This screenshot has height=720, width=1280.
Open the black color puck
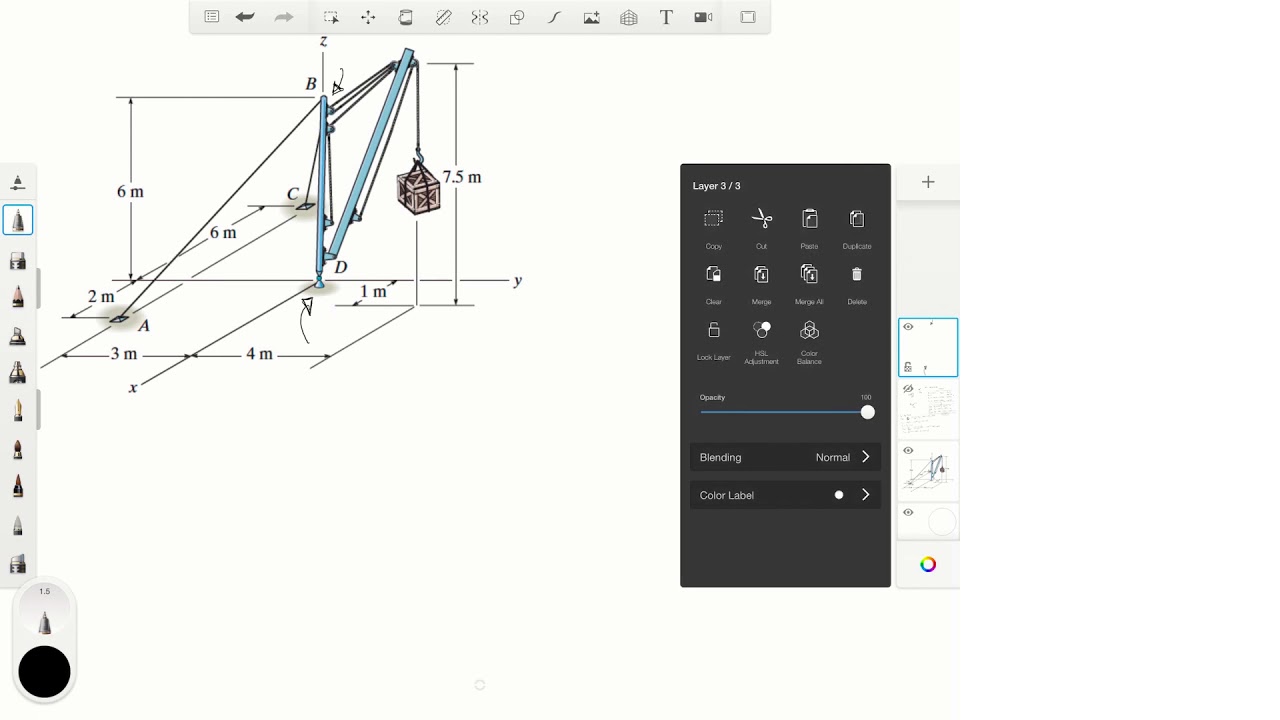click(44, 671)
